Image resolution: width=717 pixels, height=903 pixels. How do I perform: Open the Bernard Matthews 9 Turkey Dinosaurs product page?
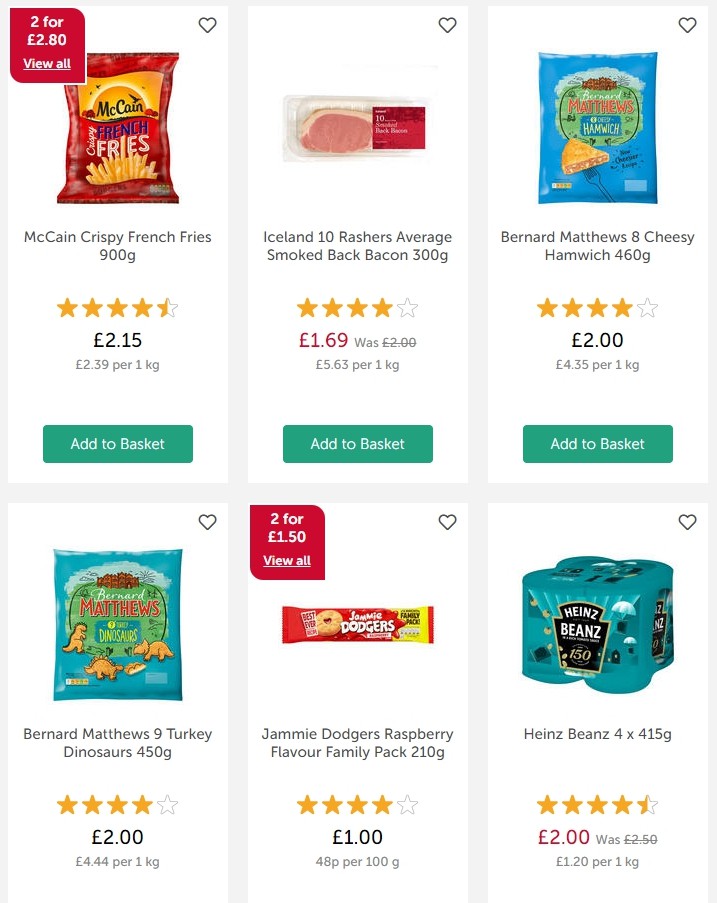point(118,743)
